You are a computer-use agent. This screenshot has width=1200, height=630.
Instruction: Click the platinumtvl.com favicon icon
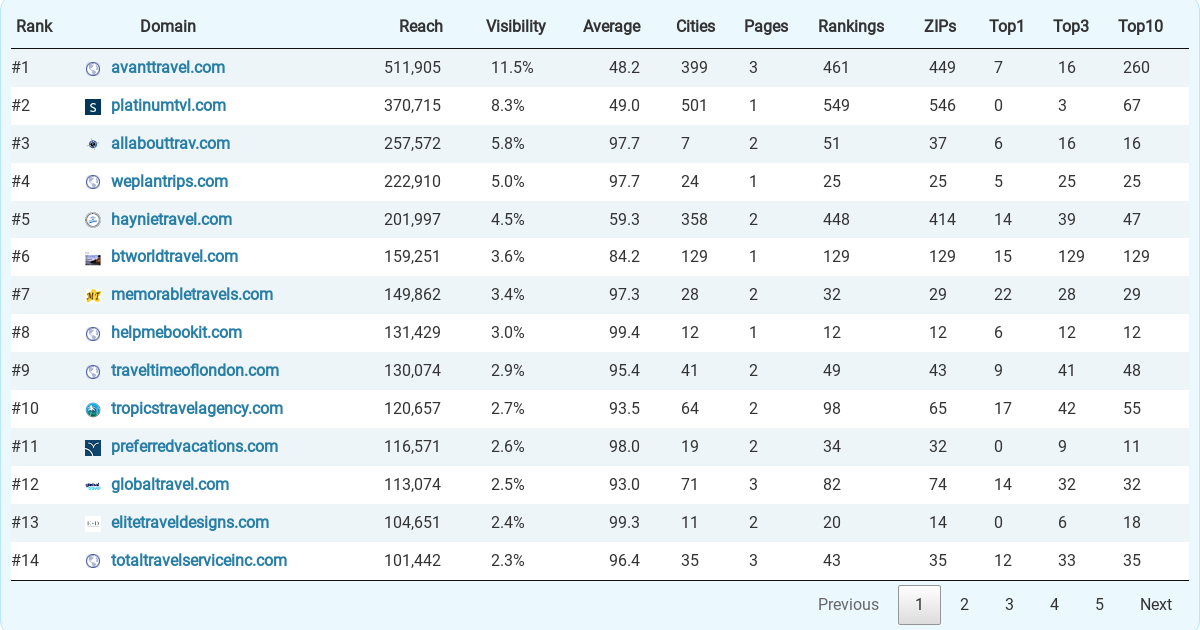[93, 107]
